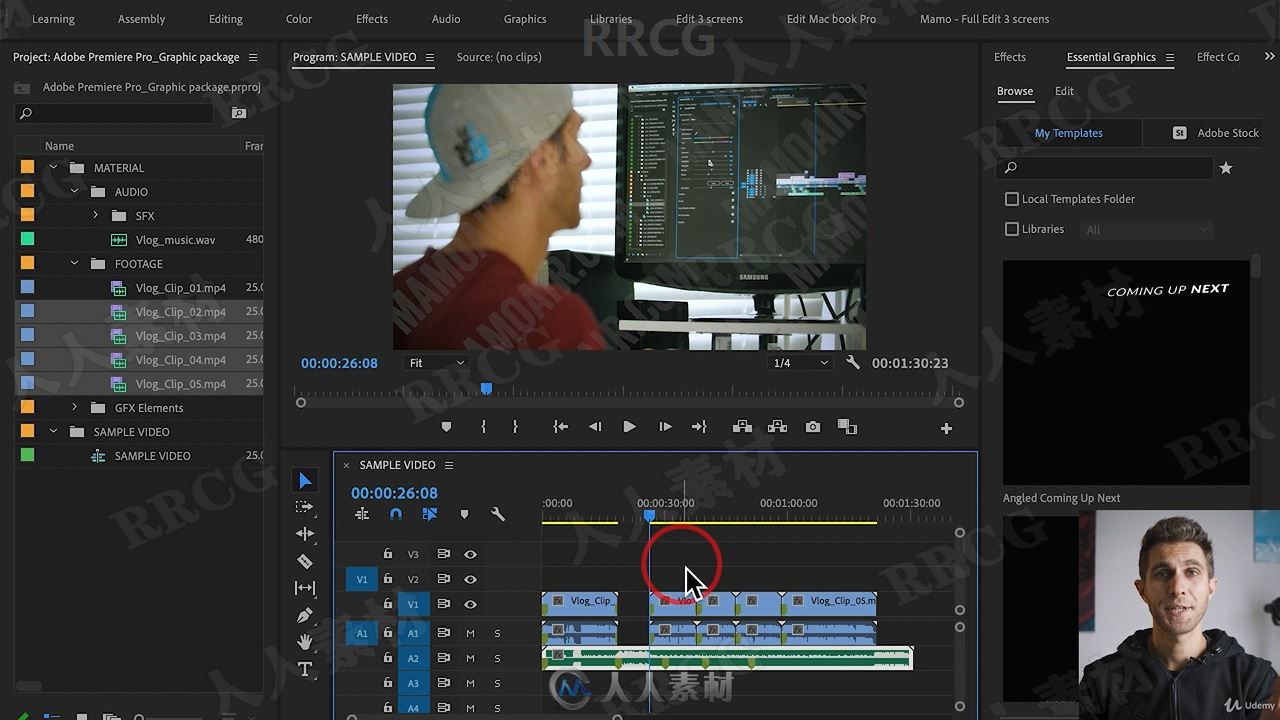Select the Type tool
The height and width of the screenshot is (720, 1280).
pyautogui.click(x=305, y=669)
